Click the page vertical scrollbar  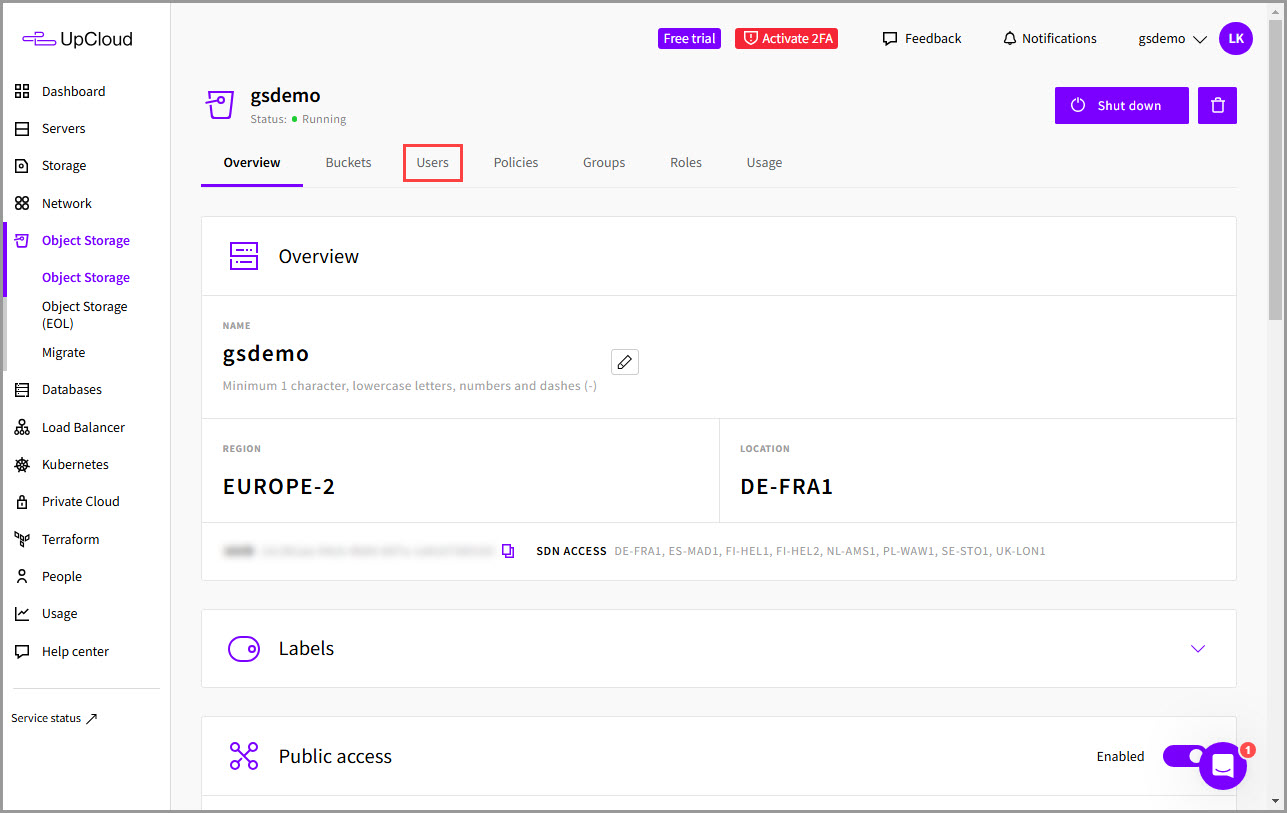(x=1275, y=170)
